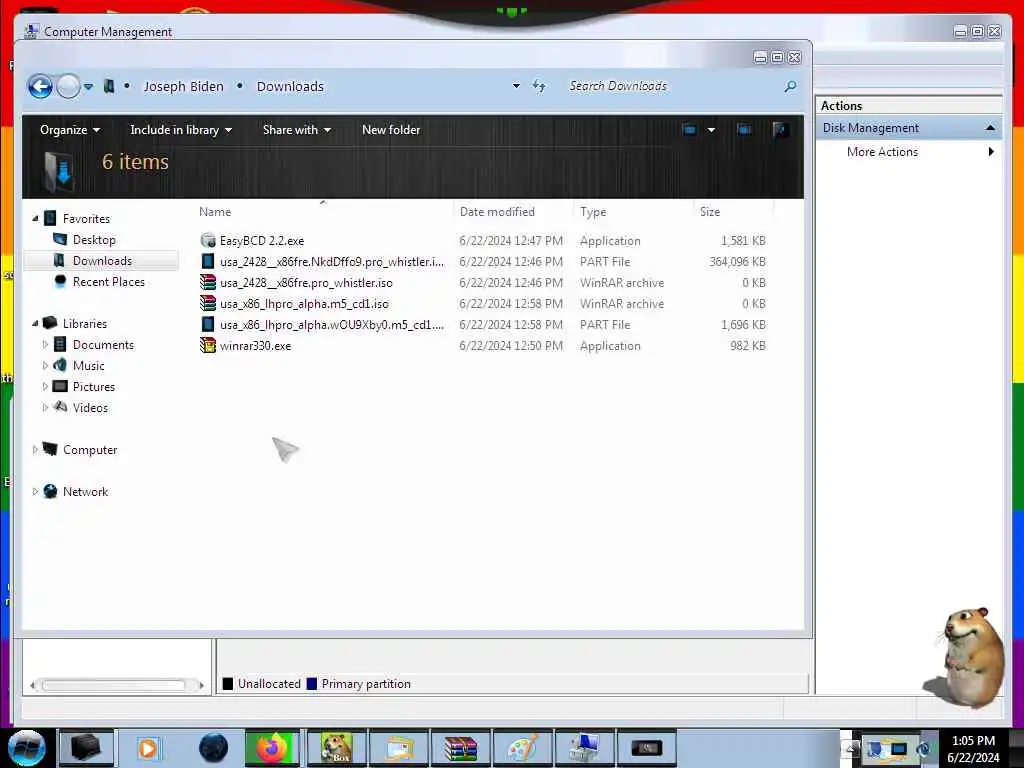Click the black box taskbar icon
The height and width of the screenshot is (768, 1024).
click(86, 748)
